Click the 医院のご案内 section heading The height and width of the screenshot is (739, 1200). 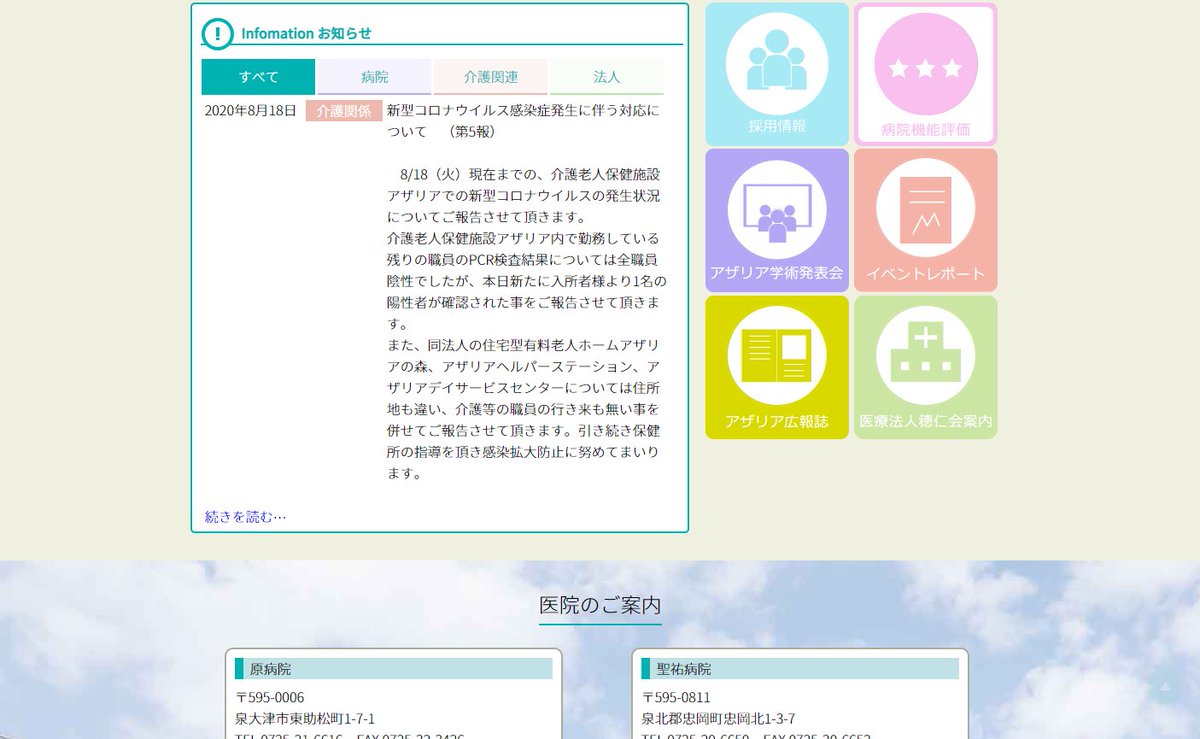pyautogui.click(x=600, y=605)
